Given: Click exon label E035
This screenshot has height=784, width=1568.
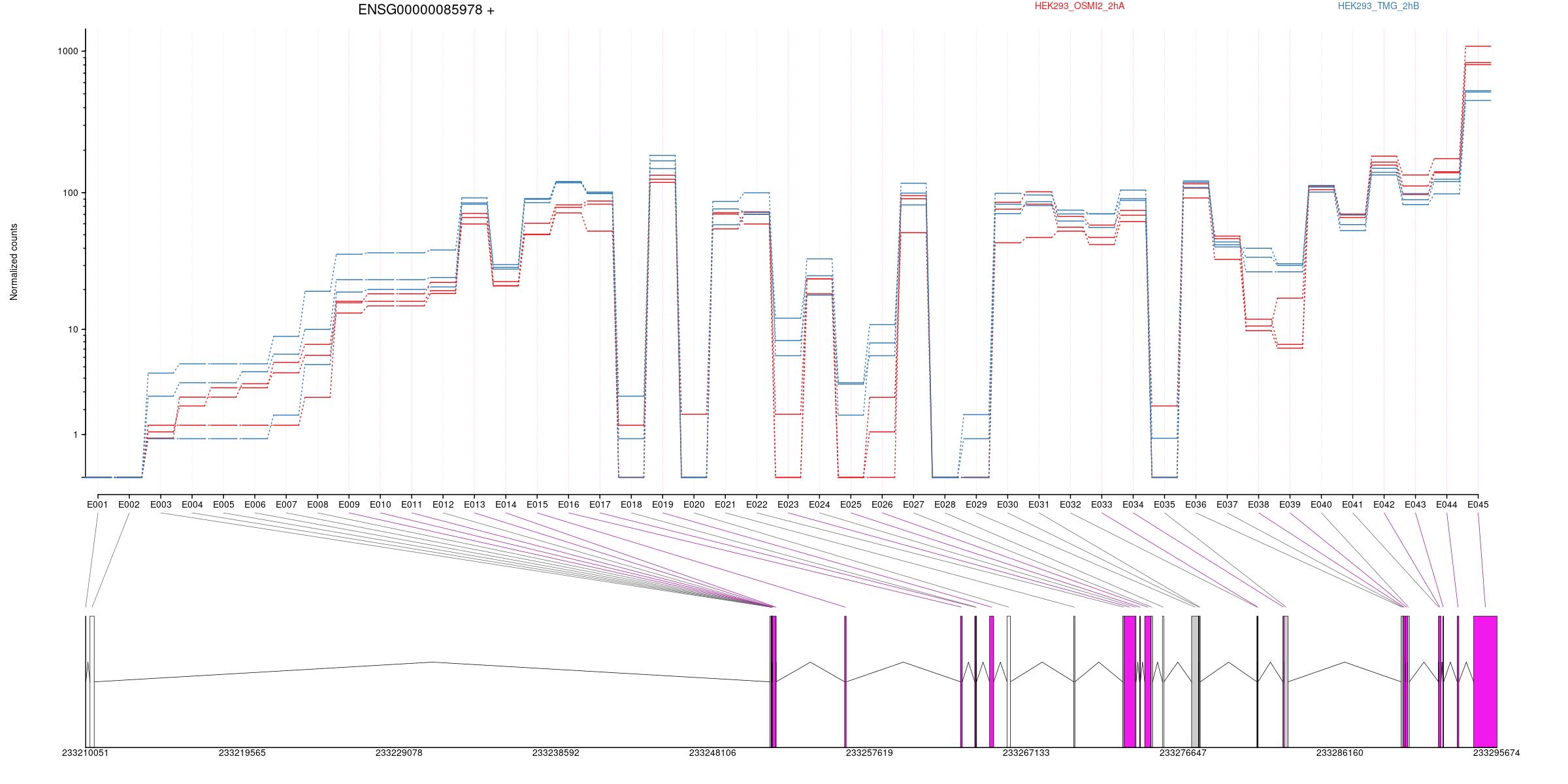Looking at the screenshot, I should pos(1164,504).
